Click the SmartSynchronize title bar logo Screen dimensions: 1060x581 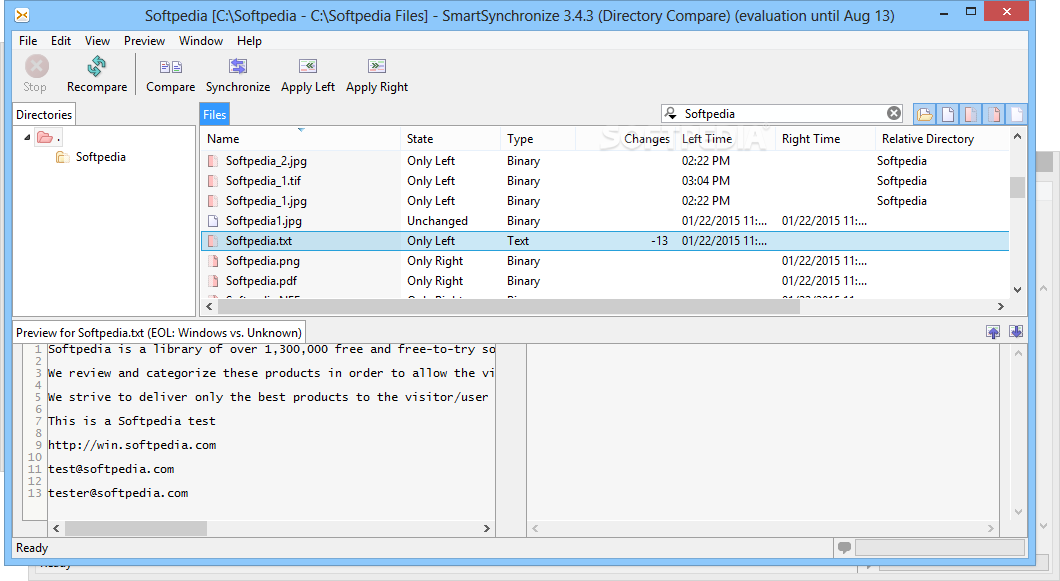[22, 15]
